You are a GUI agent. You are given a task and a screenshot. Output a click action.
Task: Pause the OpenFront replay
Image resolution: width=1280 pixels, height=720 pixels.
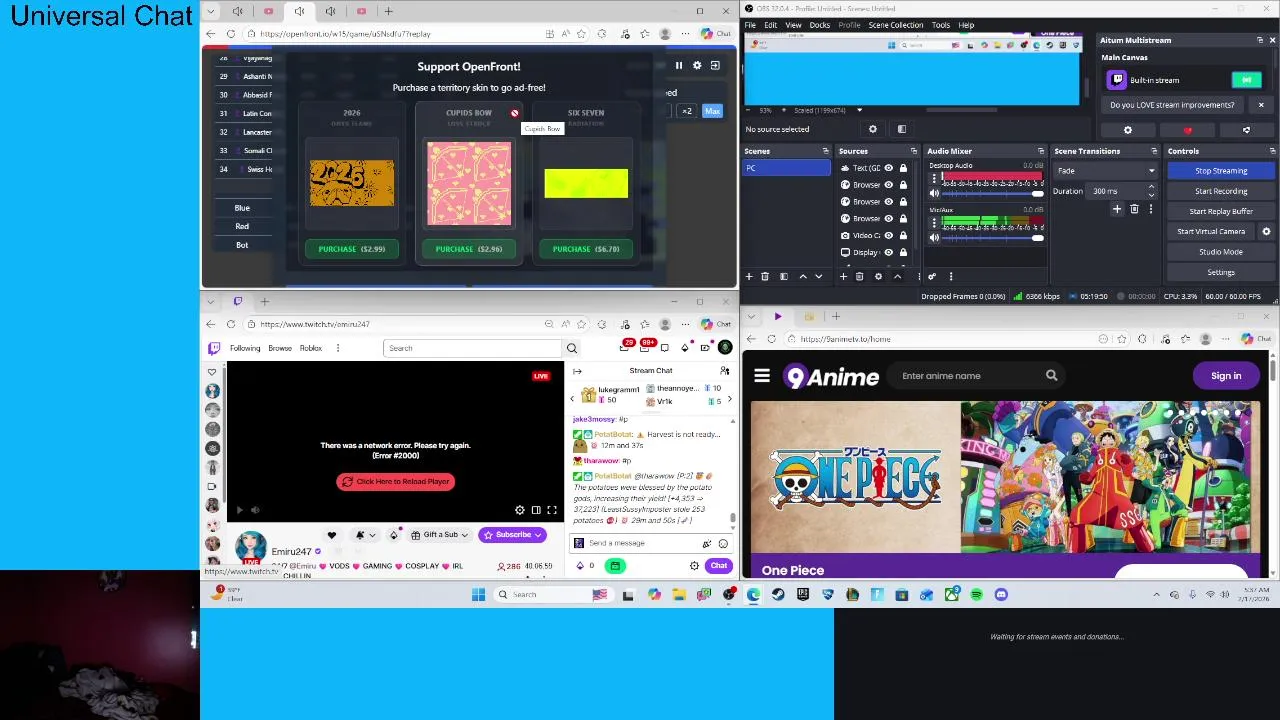point(678,66)
